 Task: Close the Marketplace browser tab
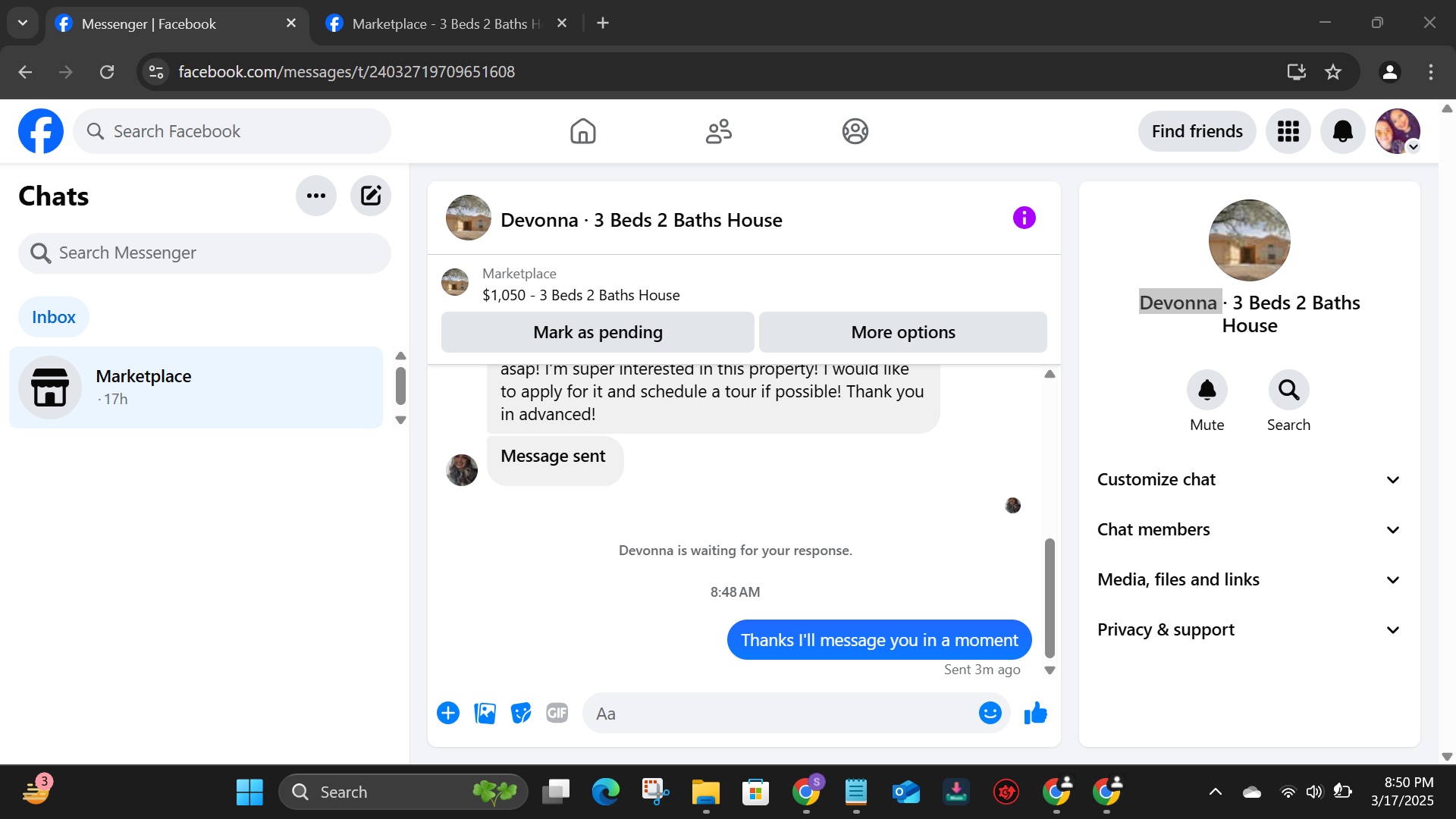562,23
